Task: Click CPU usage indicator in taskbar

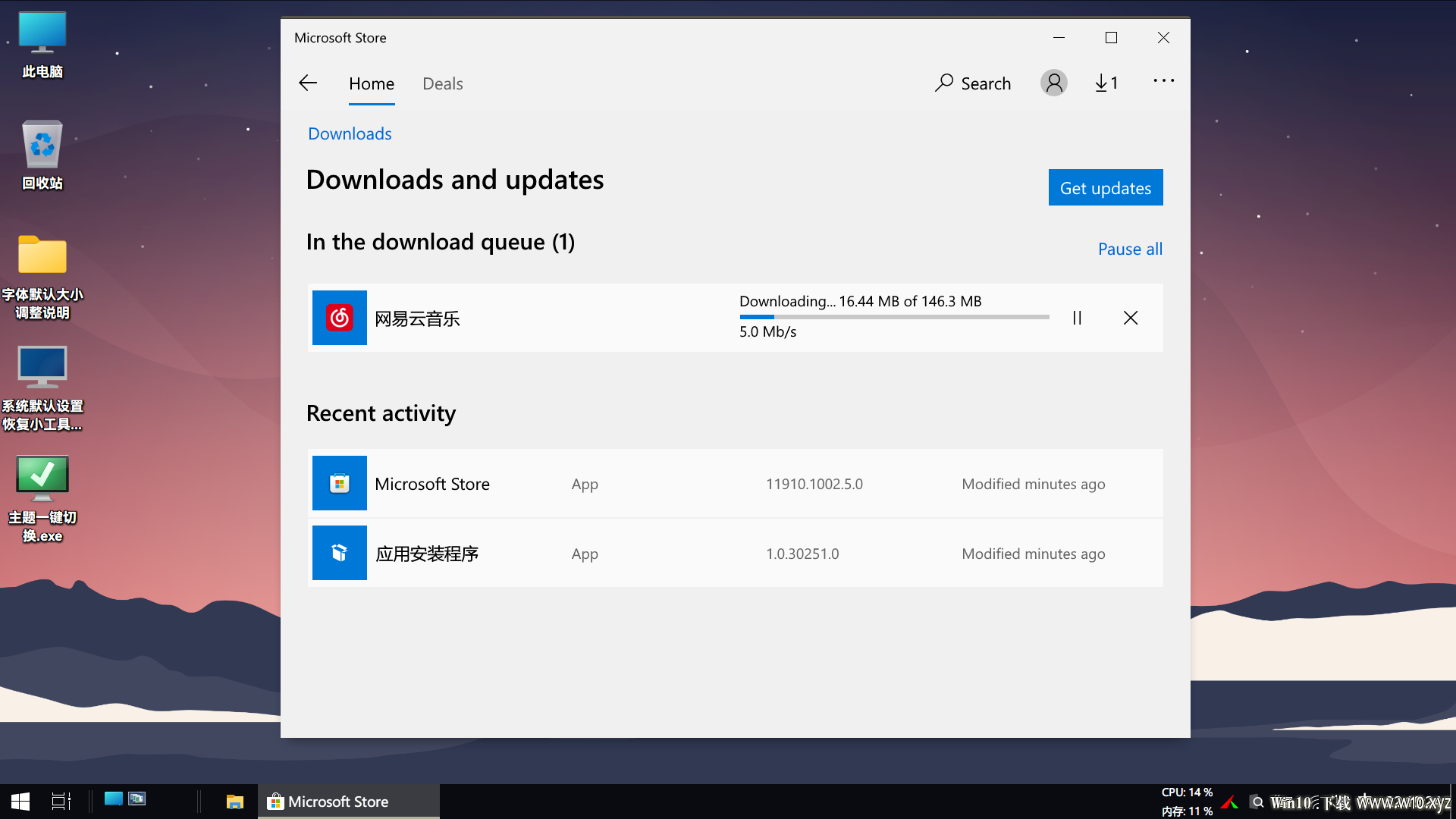Action: click(1187, 792)
